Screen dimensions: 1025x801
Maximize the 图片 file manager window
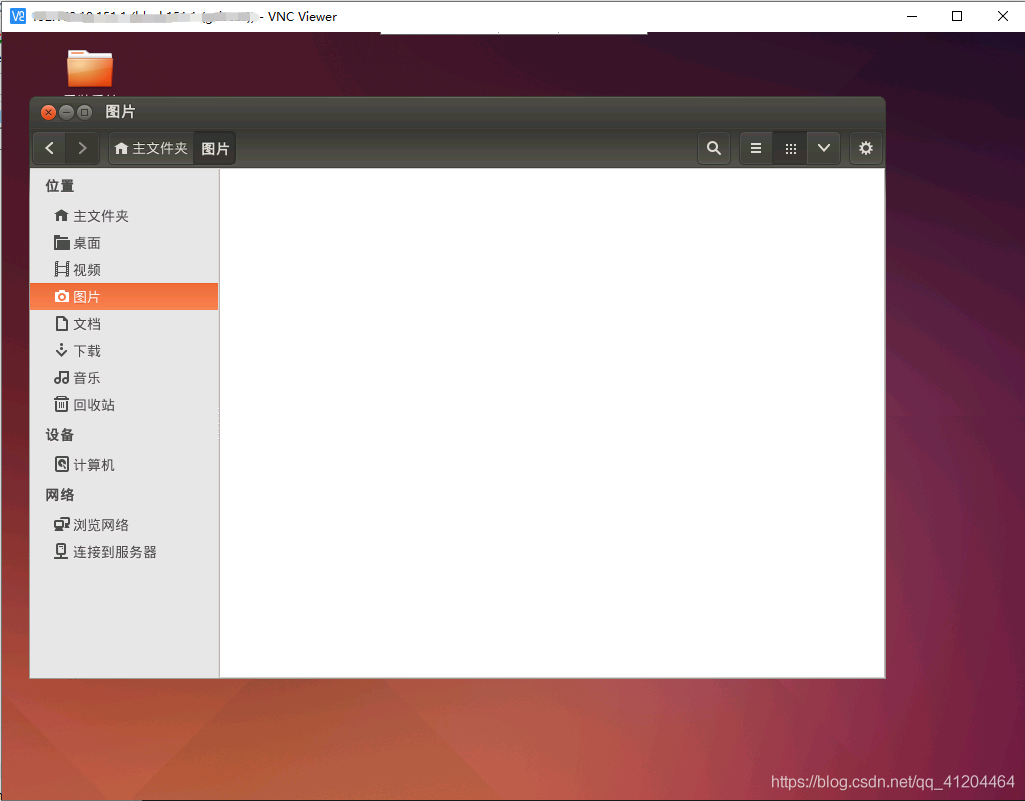(x=84, y=112)
